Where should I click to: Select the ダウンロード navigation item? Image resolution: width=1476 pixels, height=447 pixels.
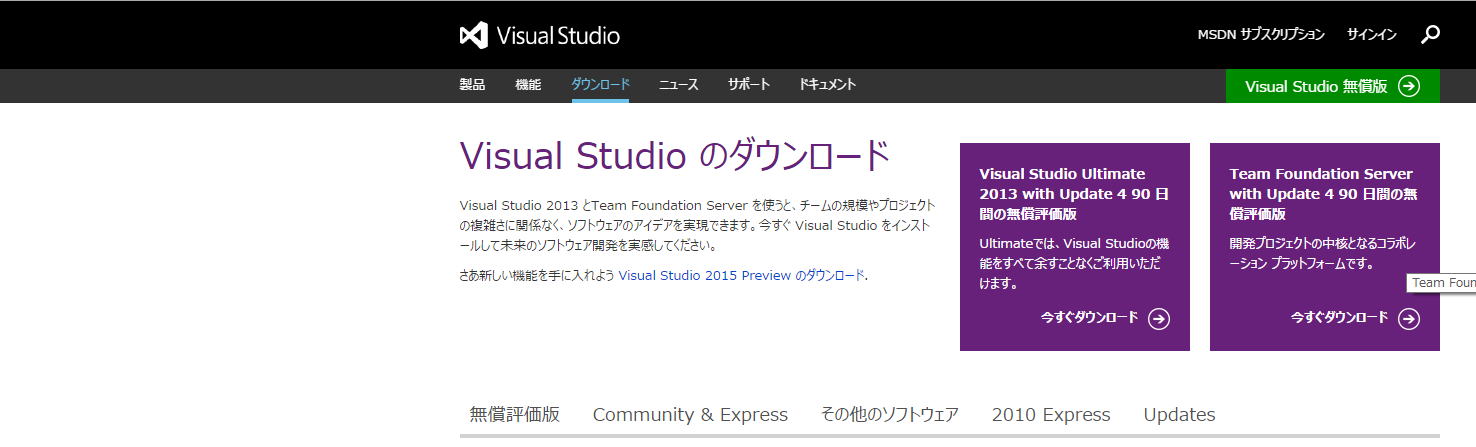[600, 85]
